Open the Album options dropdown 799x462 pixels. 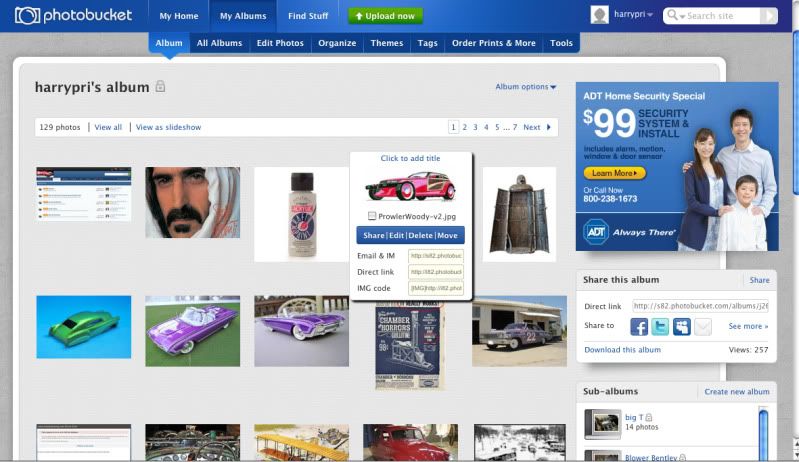click(x=526, y=87)
